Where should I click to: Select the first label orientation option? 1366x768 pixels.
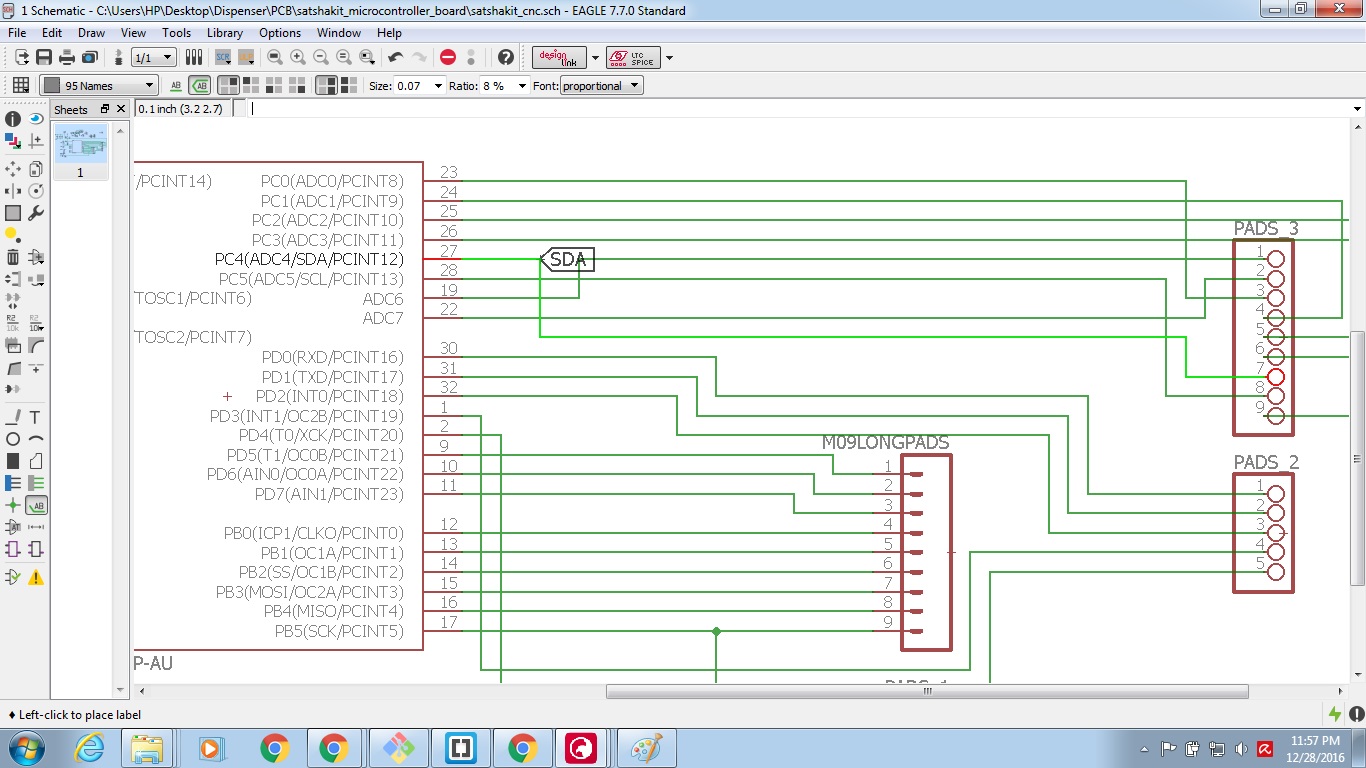pyautogui.click(x=228, y=86)
